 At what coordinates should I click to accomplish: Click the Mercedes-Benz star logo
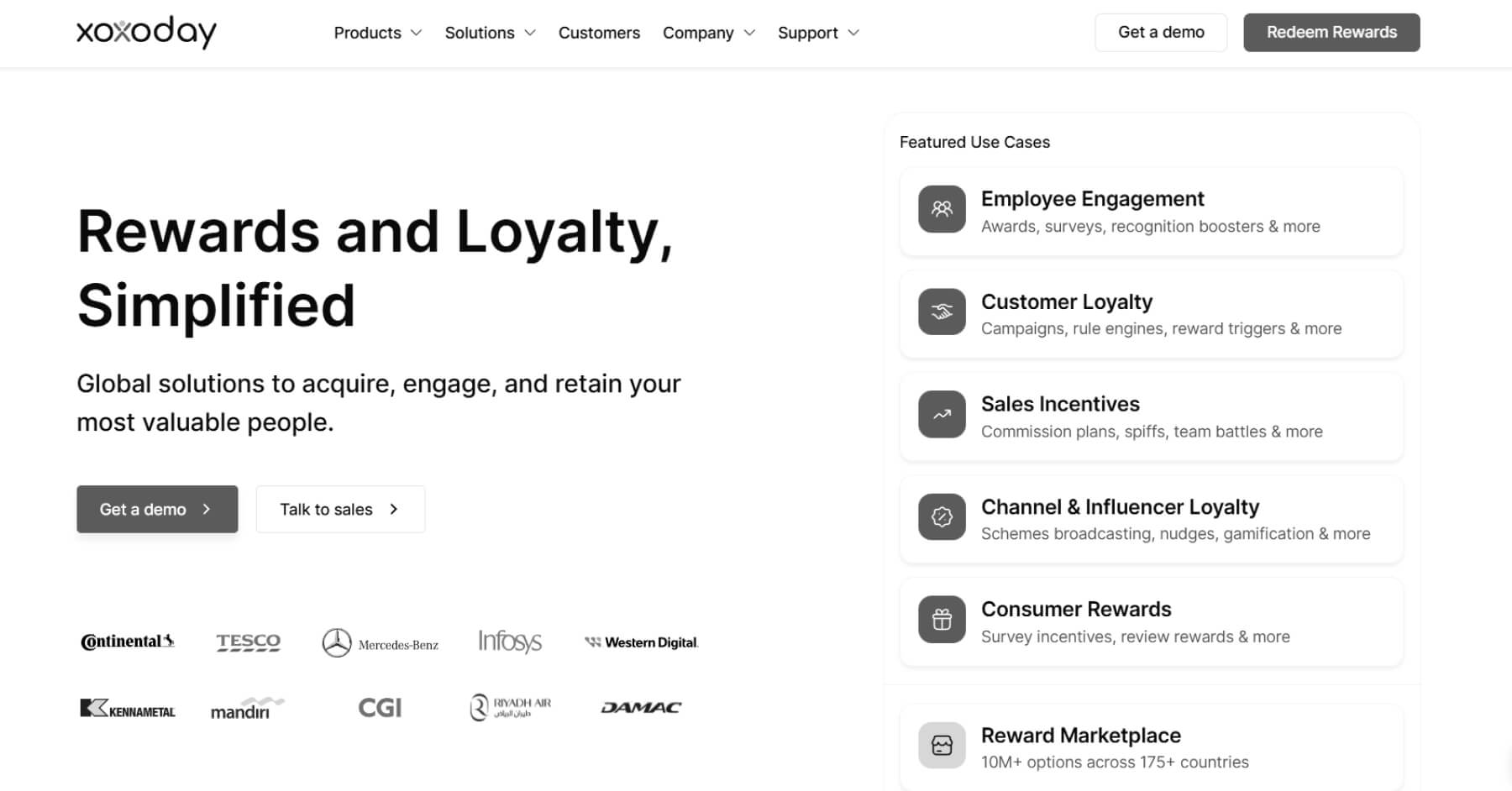(x=337, y=643)
